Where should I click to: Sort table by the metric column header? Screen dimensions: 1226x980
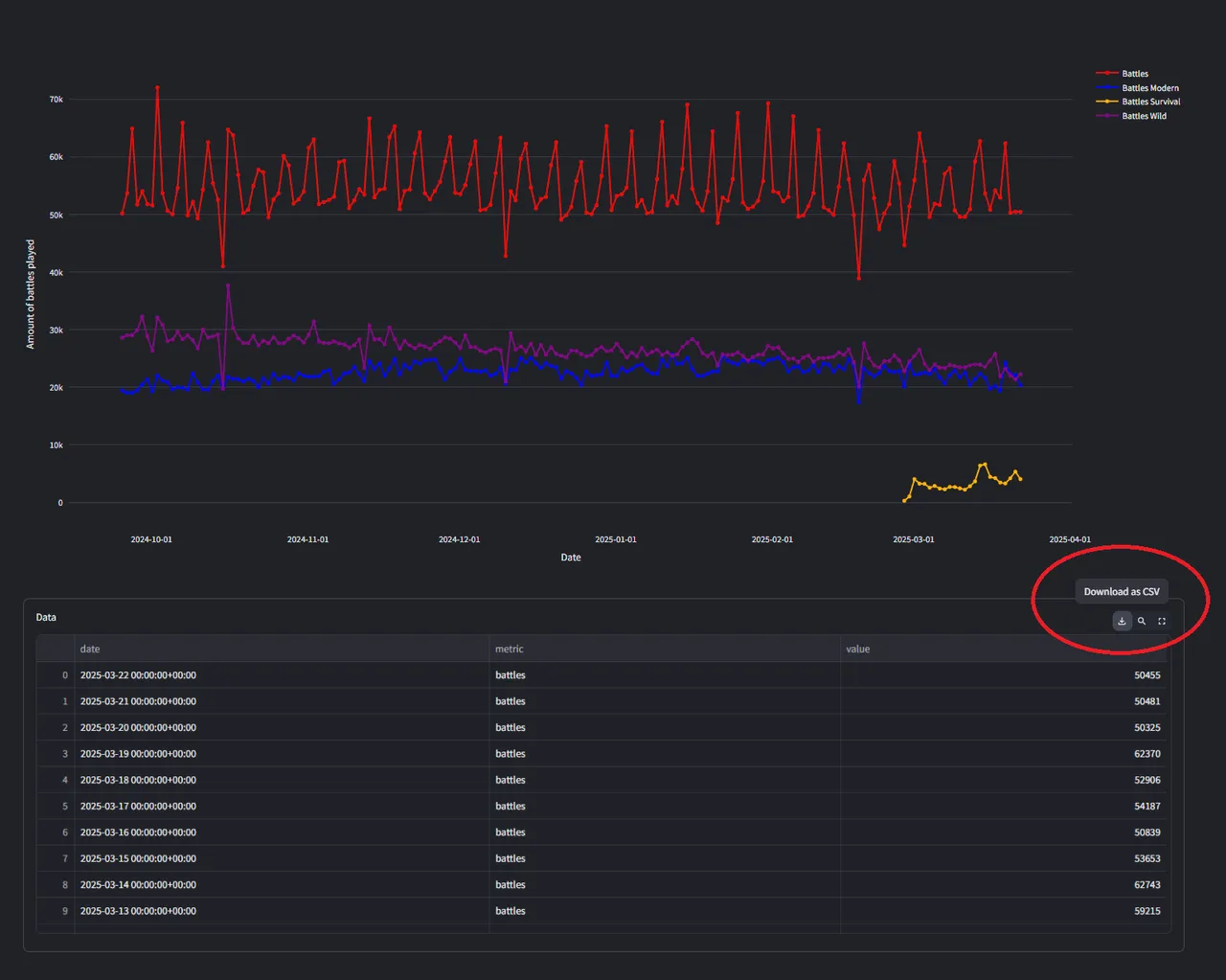665,649
